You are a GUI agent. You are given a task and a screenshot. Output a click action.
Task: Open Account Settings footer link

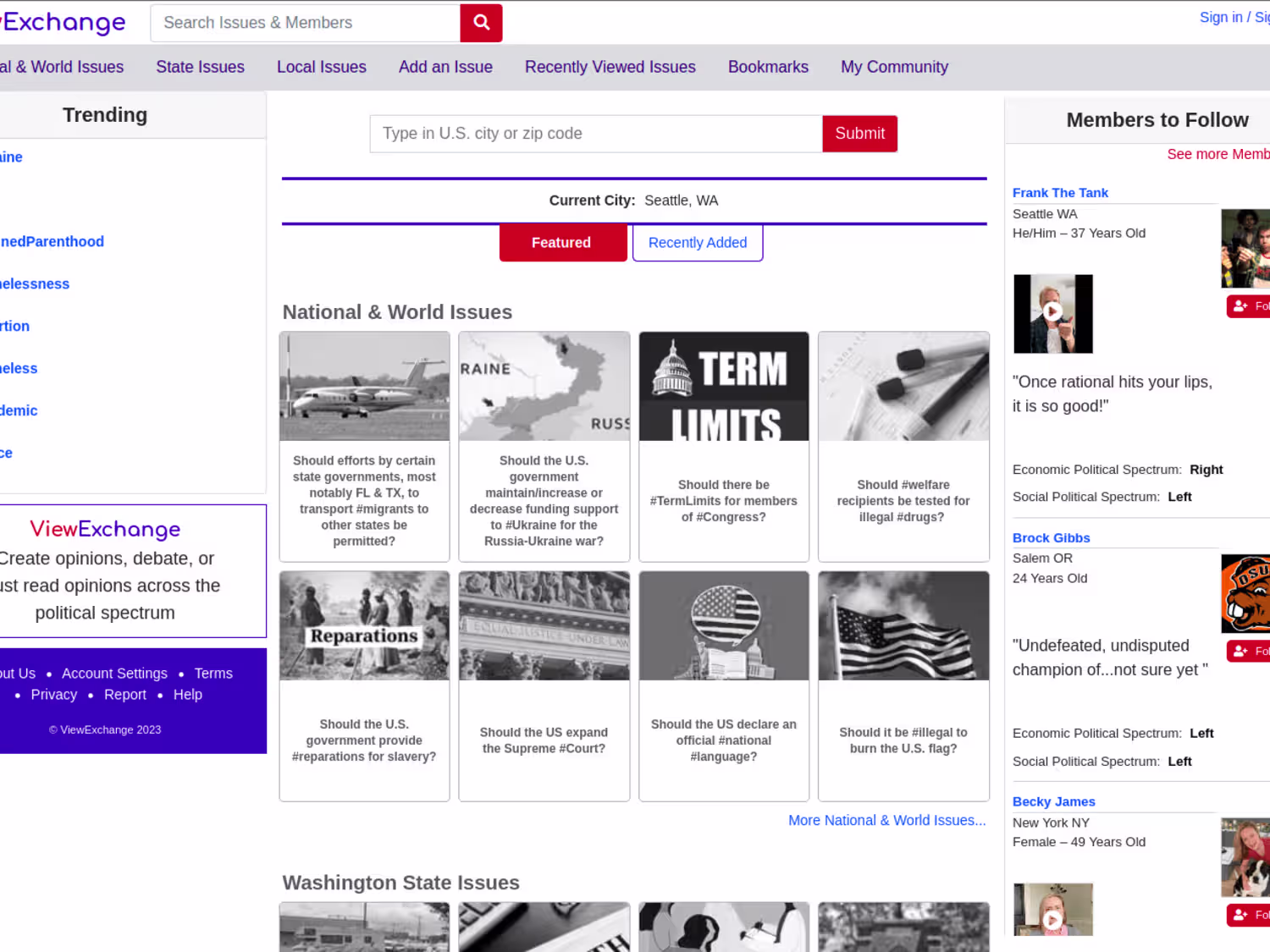(114, 674)
